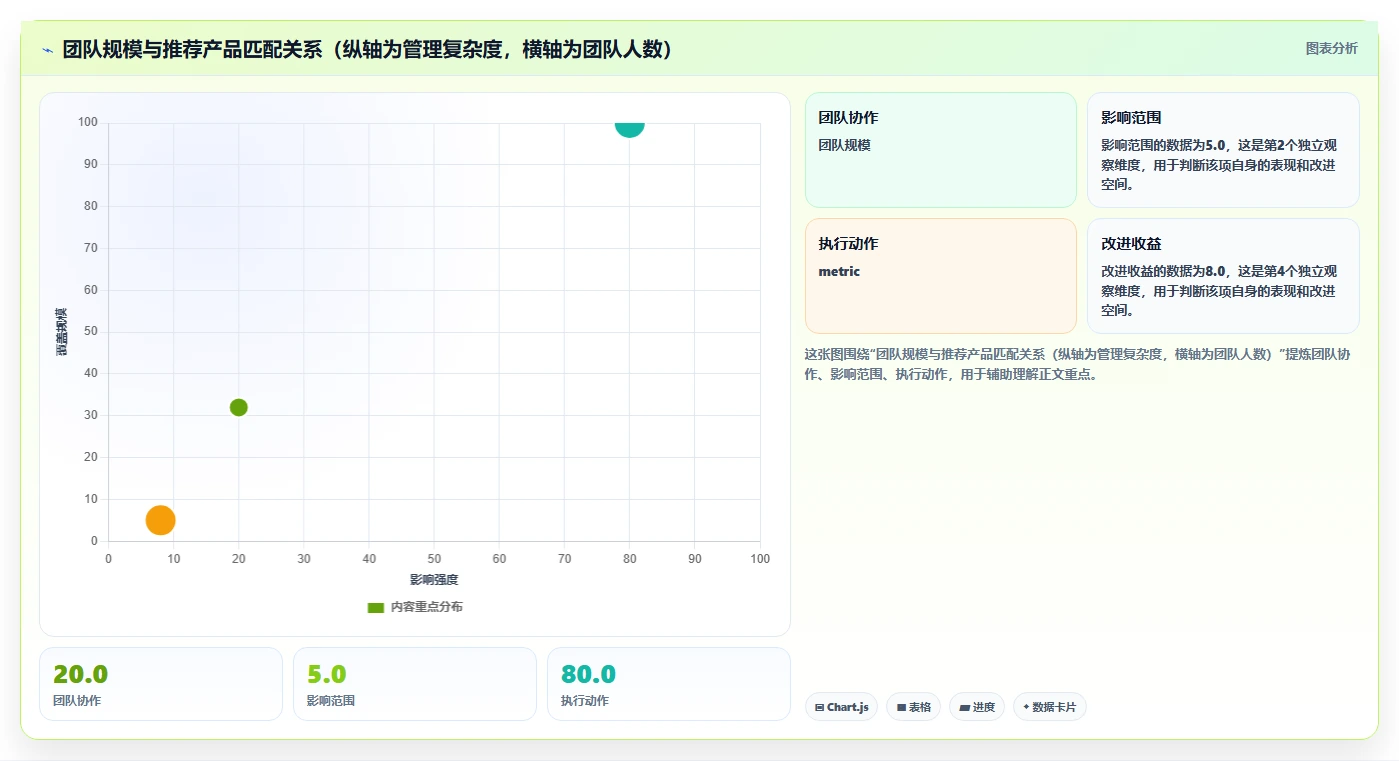Click the green bubble at x=20
This screenshot has width=1399, height=761.
(x=238, y=407)
